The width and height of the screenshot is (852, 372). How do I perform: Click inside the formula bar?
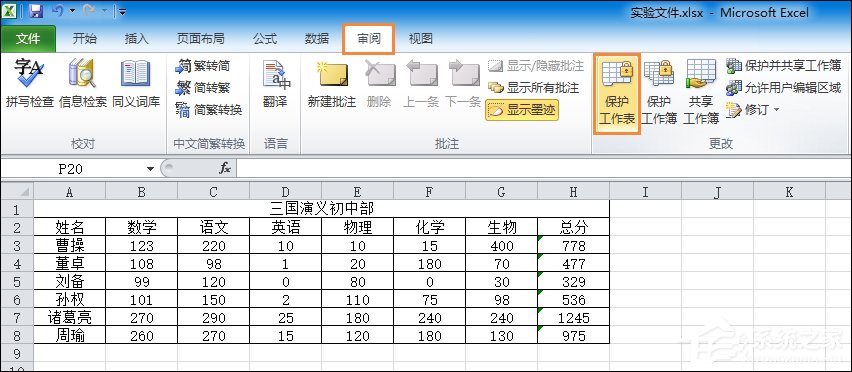(x=543, y=169)
